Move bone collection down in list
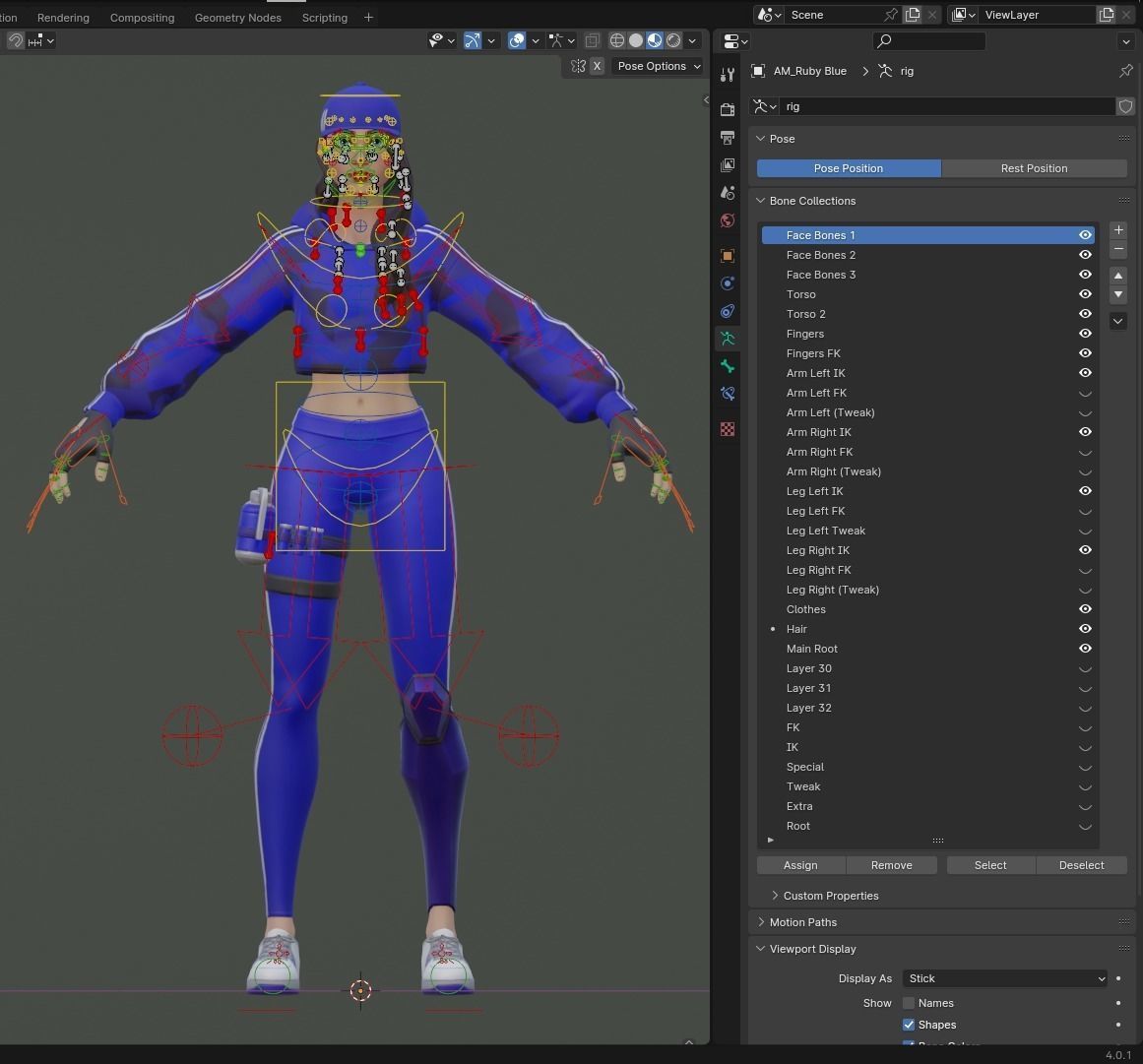The width and height of the screenshot is (1143, 1064). point(1118,294)
